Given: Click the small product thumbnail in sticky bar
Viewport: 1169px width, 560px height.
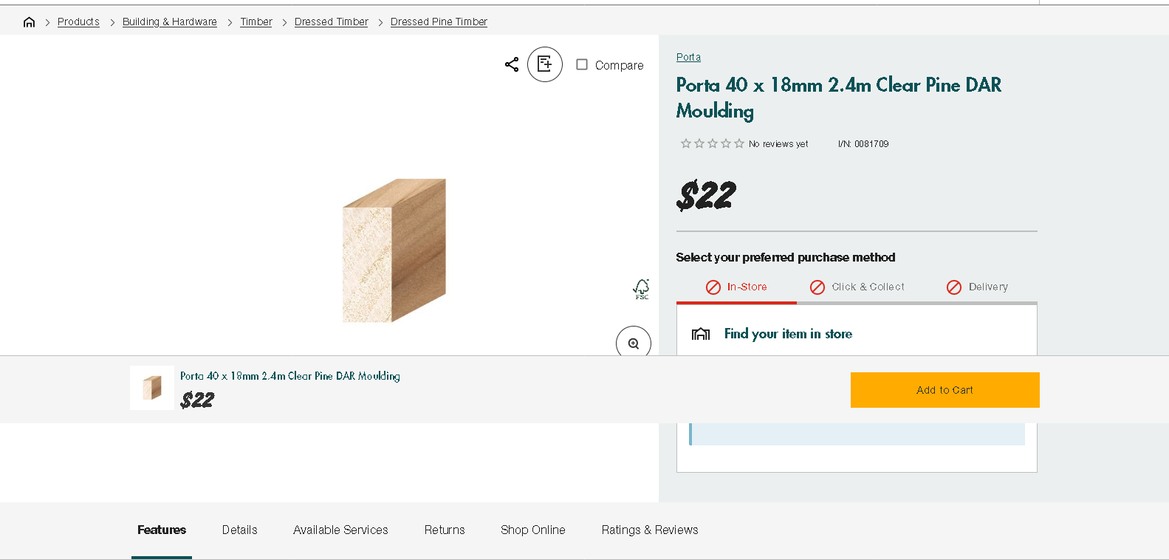Looking at the screenshot, I should [x=152, y=388].
